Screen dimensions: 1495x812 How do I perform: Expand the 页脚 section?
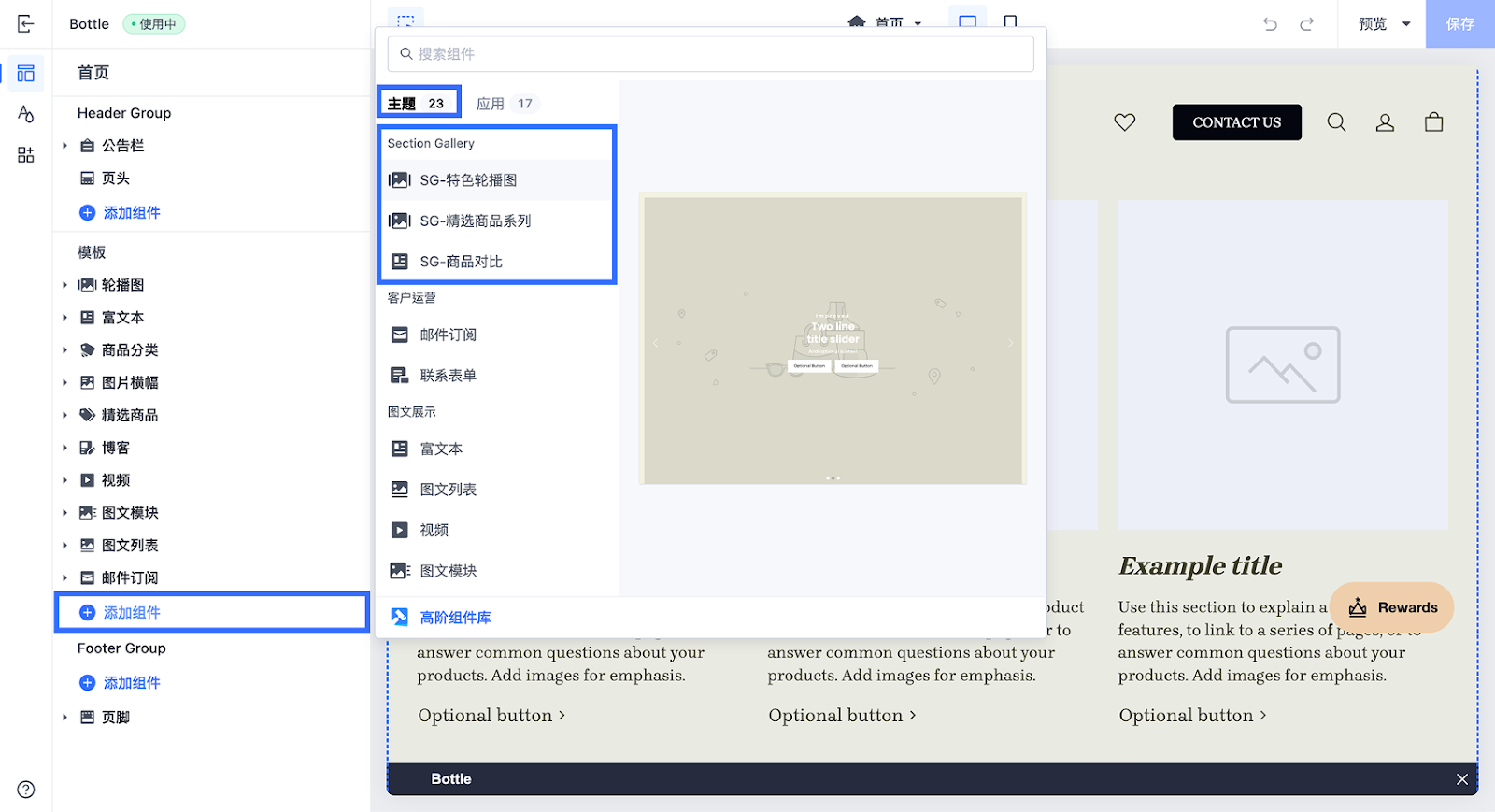point(64,718)
